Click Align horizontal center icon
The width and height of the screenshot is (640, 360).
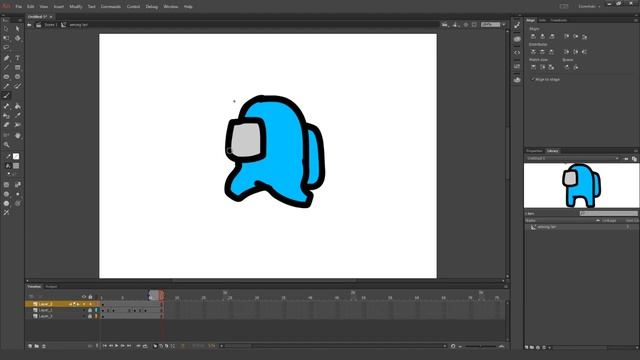point(542,36)
